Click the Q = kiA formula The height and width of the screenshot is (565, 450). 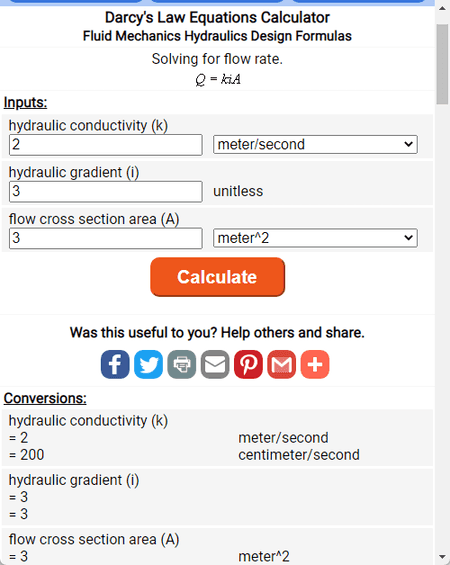click(218, 79)
